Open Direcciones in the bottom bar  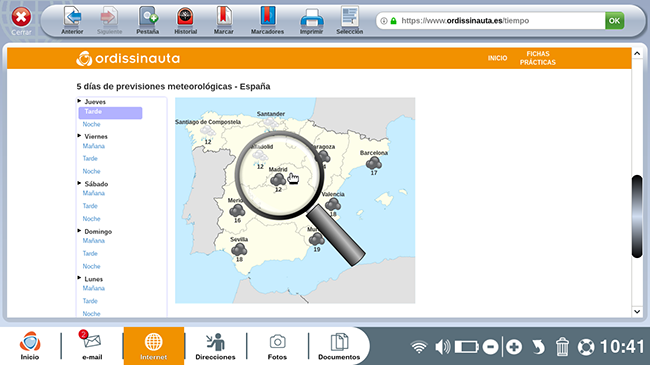[x=215, y=346]
